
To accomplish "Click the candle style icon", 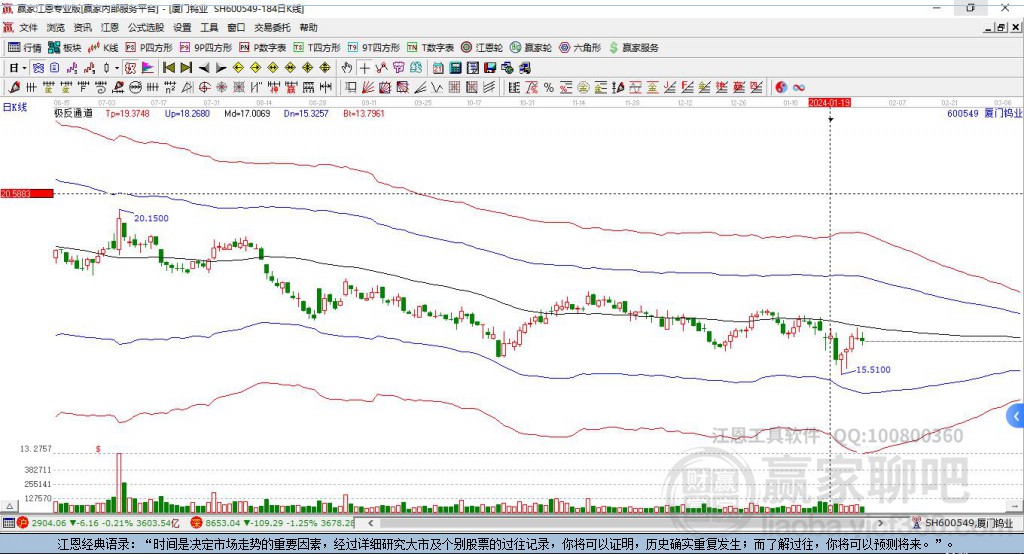I will [106, 67].
